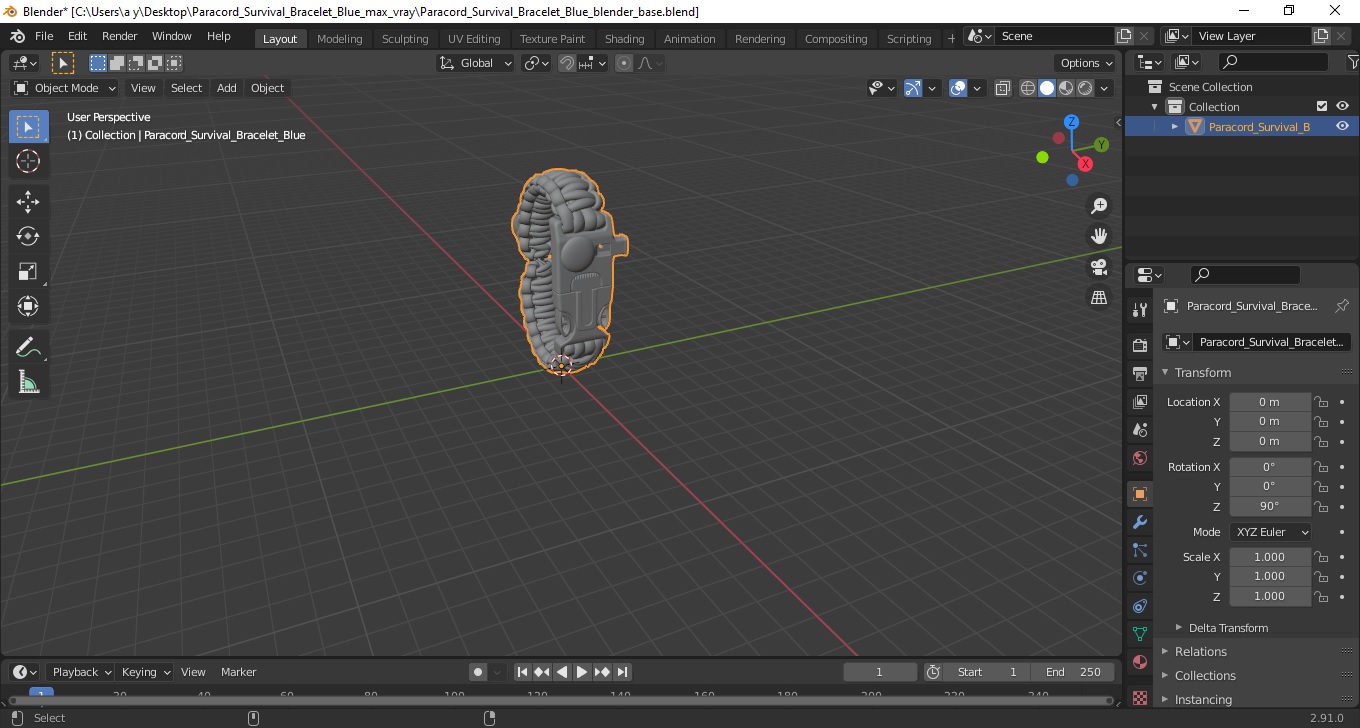Open the Modifier properties wrench tab
The width and height of the screenshot is (1360, 728).
(1140, 522)
